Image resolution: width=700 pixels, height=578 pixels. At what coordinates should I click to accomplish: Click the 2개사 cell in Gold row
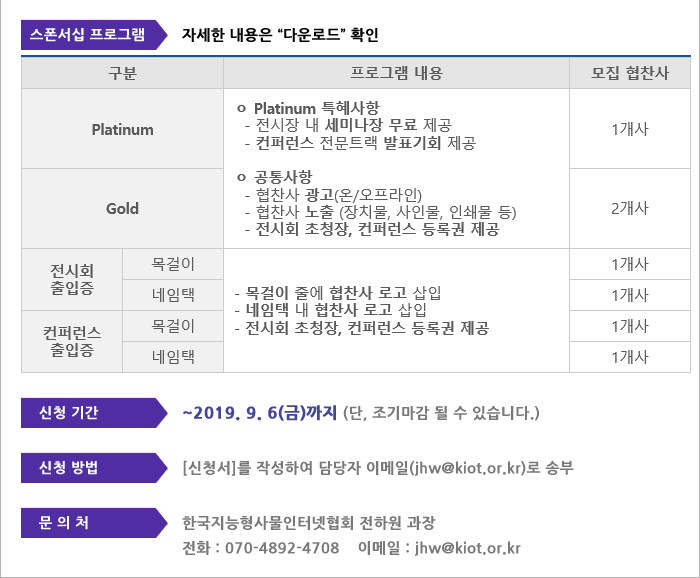pyautogui.click(x=630, y=208)
